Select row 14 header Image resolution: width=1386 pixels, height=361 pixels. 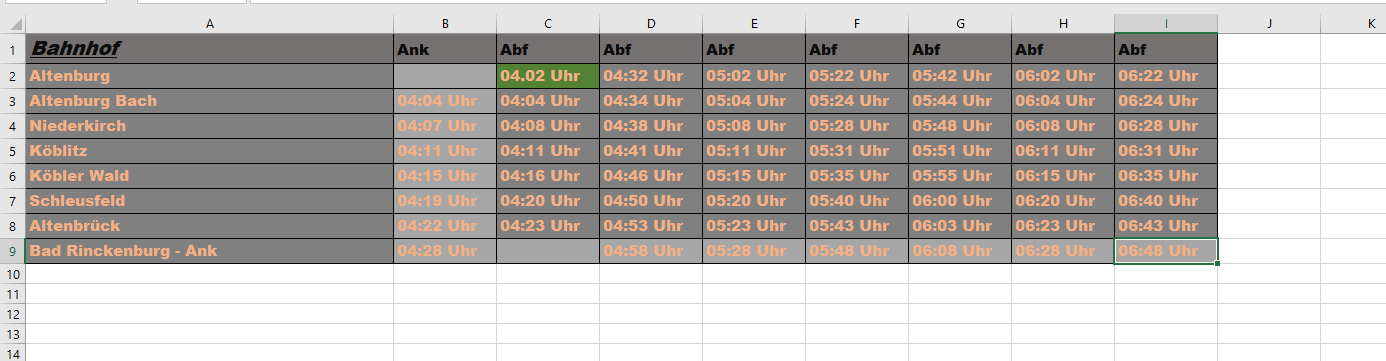click(12, 352)
